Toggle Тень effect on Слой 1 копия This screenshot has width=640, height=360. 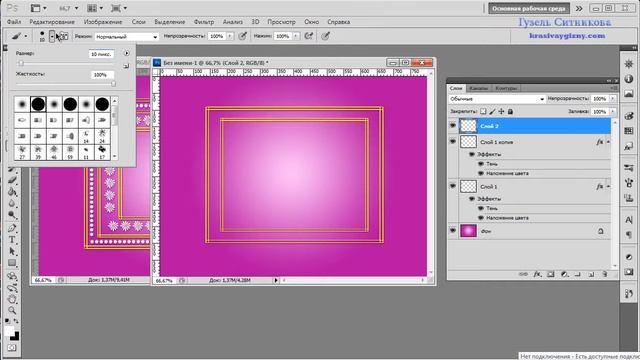[x=480, y=164]
